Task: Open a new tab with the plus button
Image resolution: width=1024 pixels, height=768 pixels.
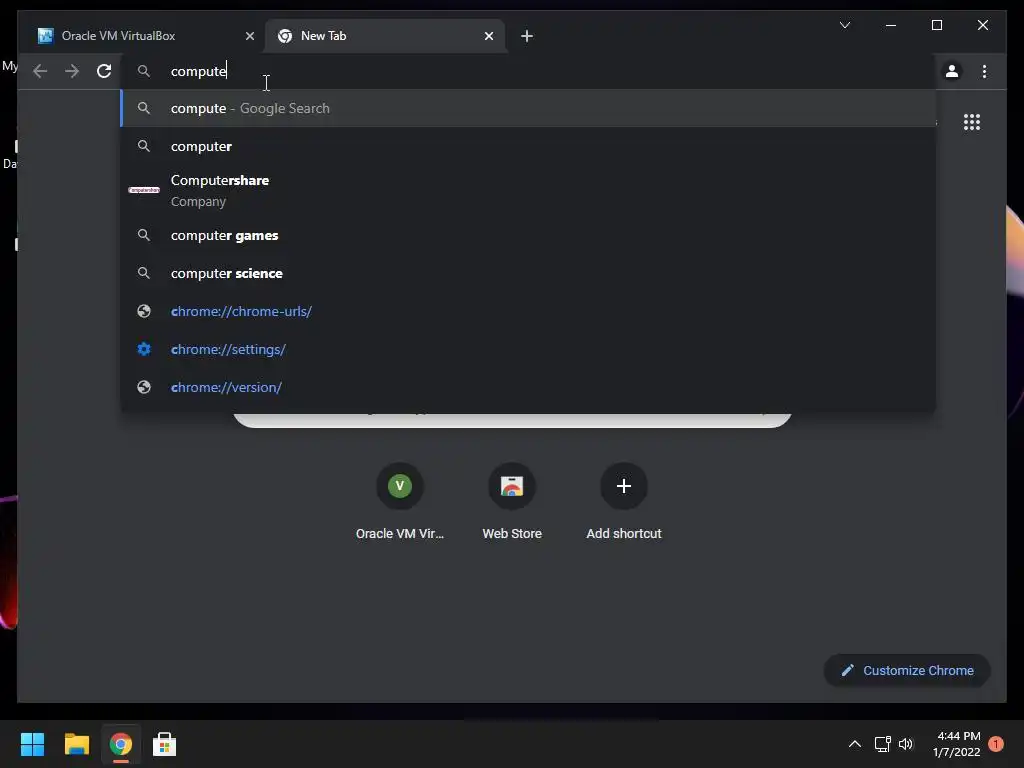Action: 527,36
